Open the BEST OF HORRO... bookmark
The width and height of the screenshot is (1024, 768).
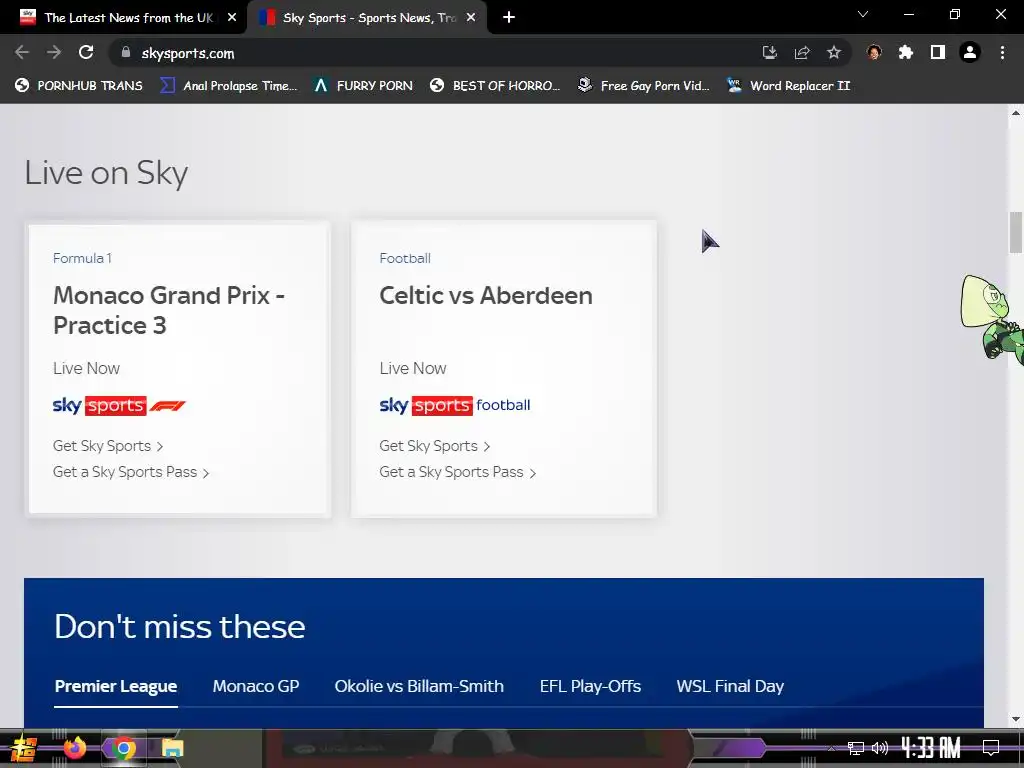[496, 86]
